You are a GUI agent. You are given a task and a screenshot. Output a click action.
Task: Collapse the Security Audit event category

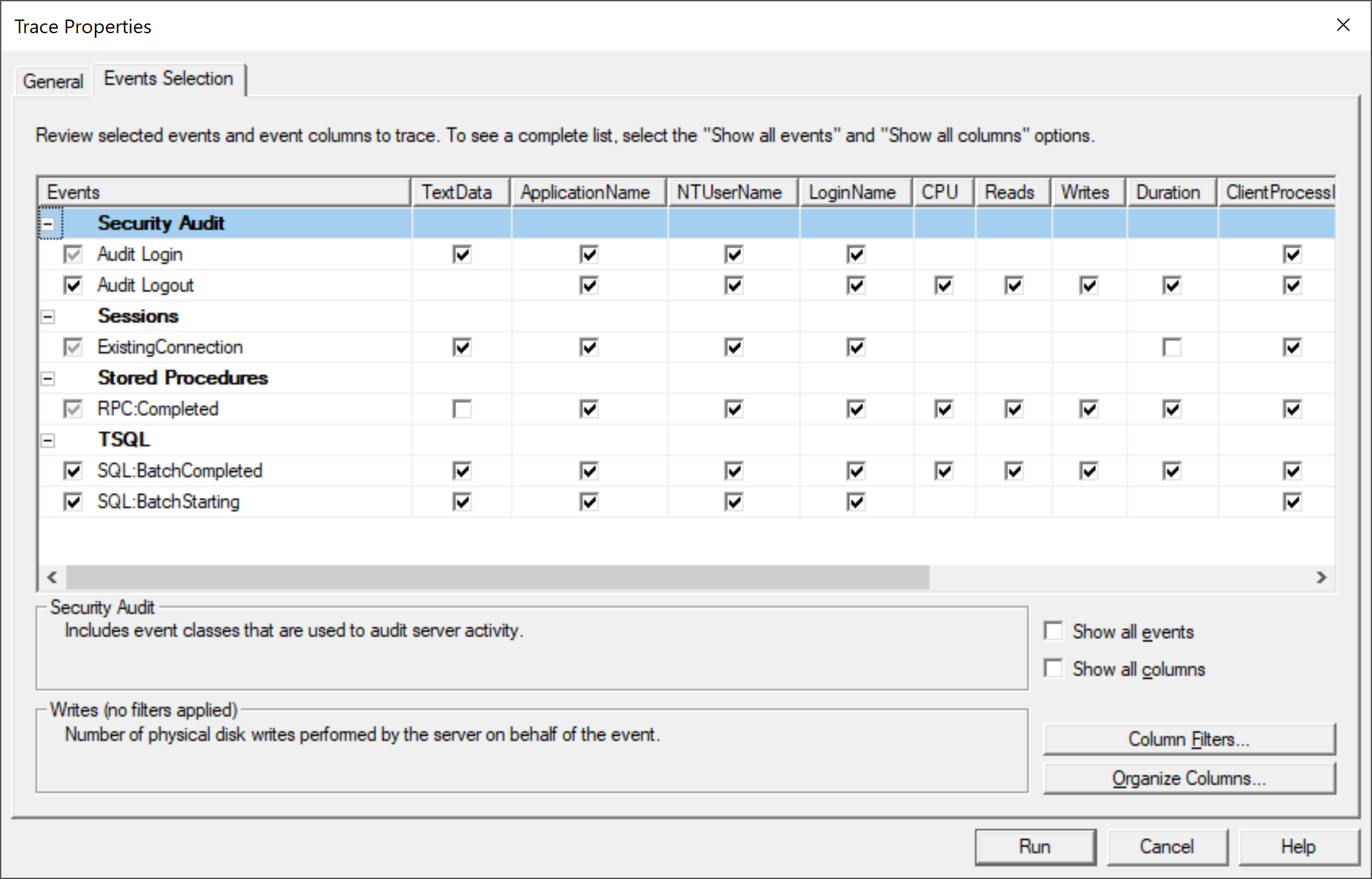tap(48, 223)
